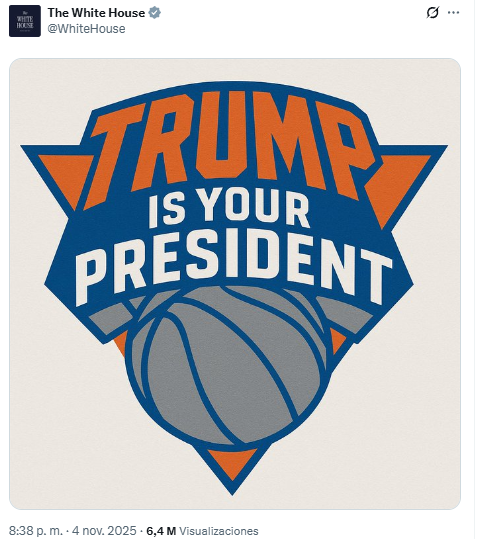Click the IS YOUR text in logo
This screenshot has height=539, width=482.
(229, 210)
